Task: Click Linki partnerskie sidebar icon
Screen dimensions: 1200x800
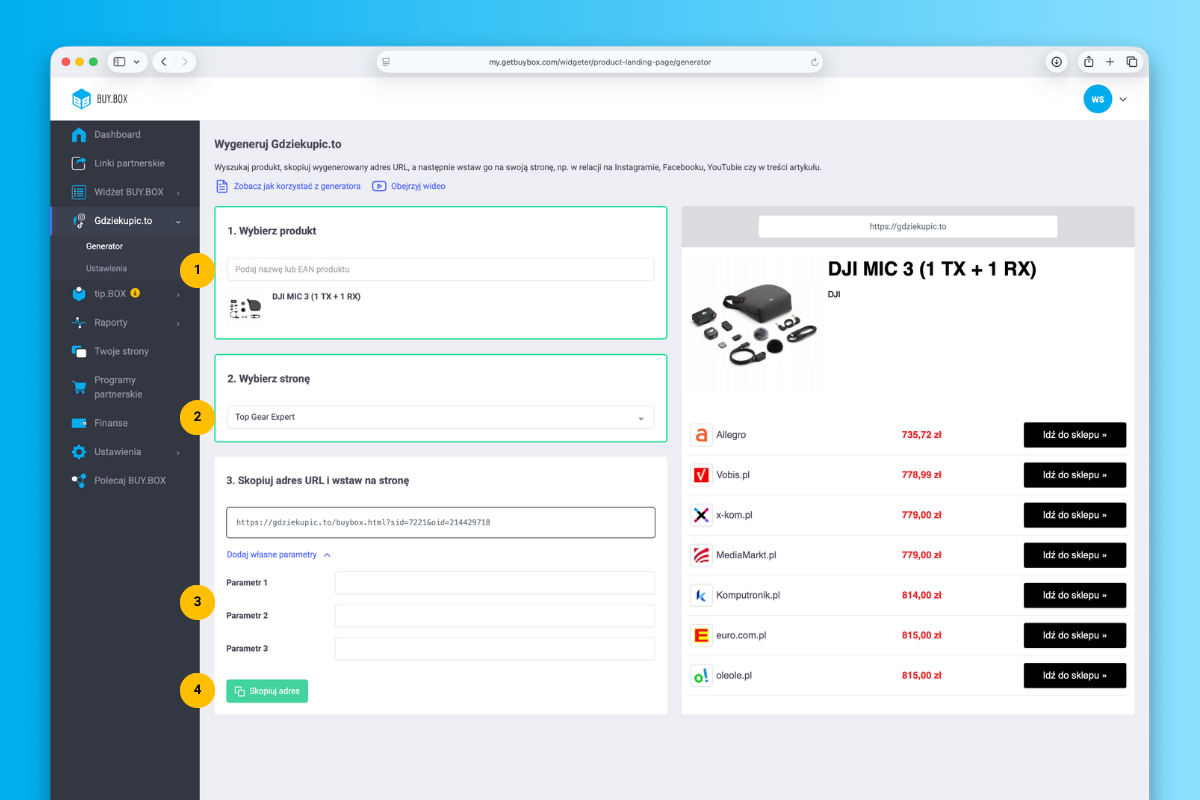Action: pyautogui.click(x=79, y=163)
